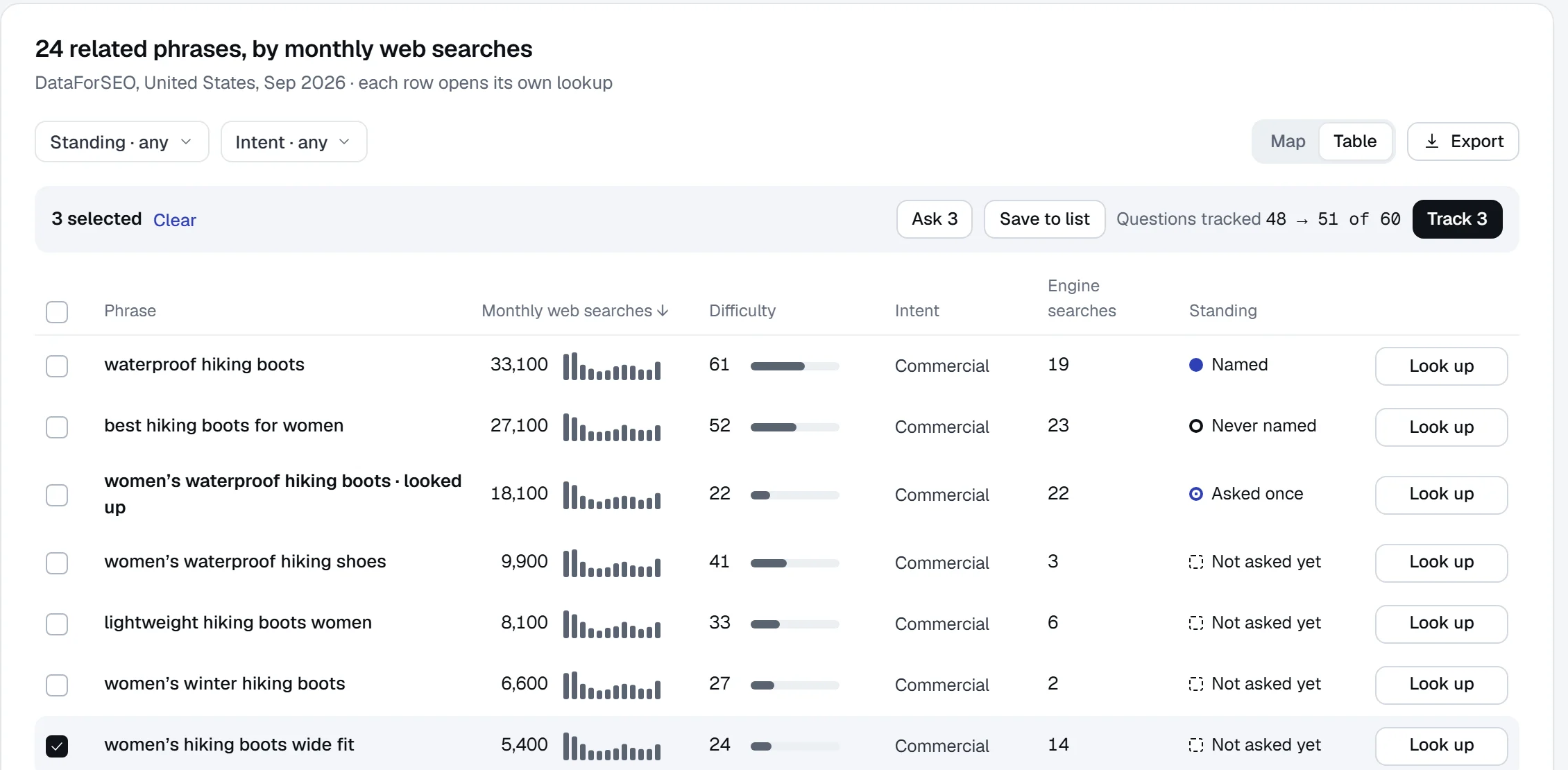The width and height of the screenshot is (1568, 770).
Task: Click the Questions tracked 48 → 51 of 60 counter
Action: click(1259, 219)
